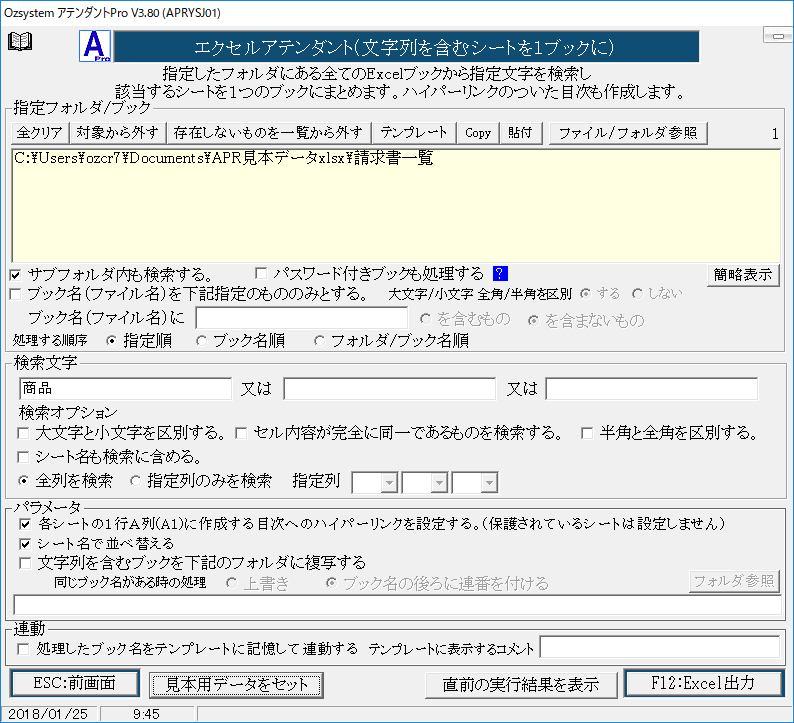Enable 大文字と小文字を区別する checkbox
The height and width of the screenshot is (723, 794).
[x=23, y=433]
